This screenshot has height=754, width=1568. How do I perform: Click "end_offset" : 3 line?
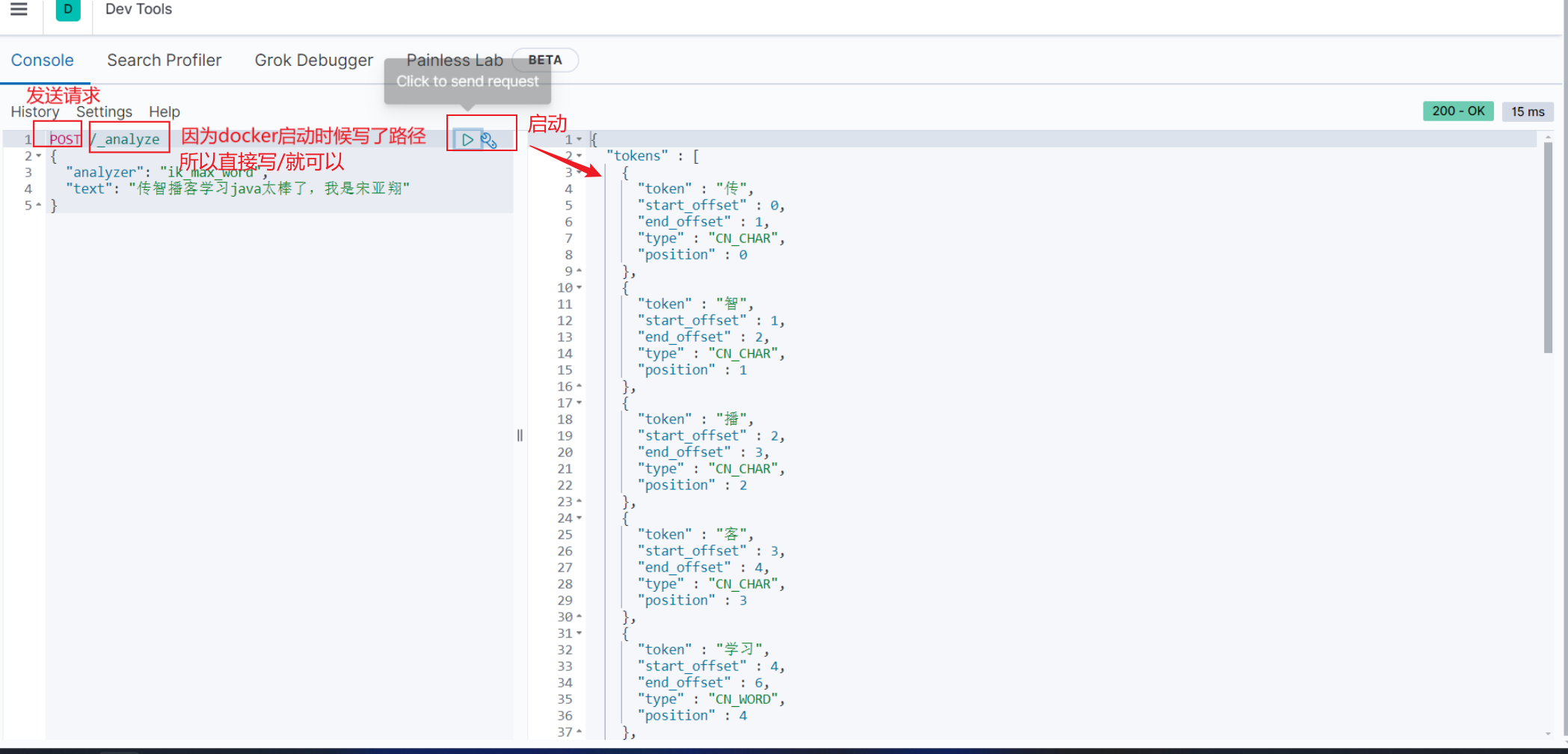pos(704,453)
